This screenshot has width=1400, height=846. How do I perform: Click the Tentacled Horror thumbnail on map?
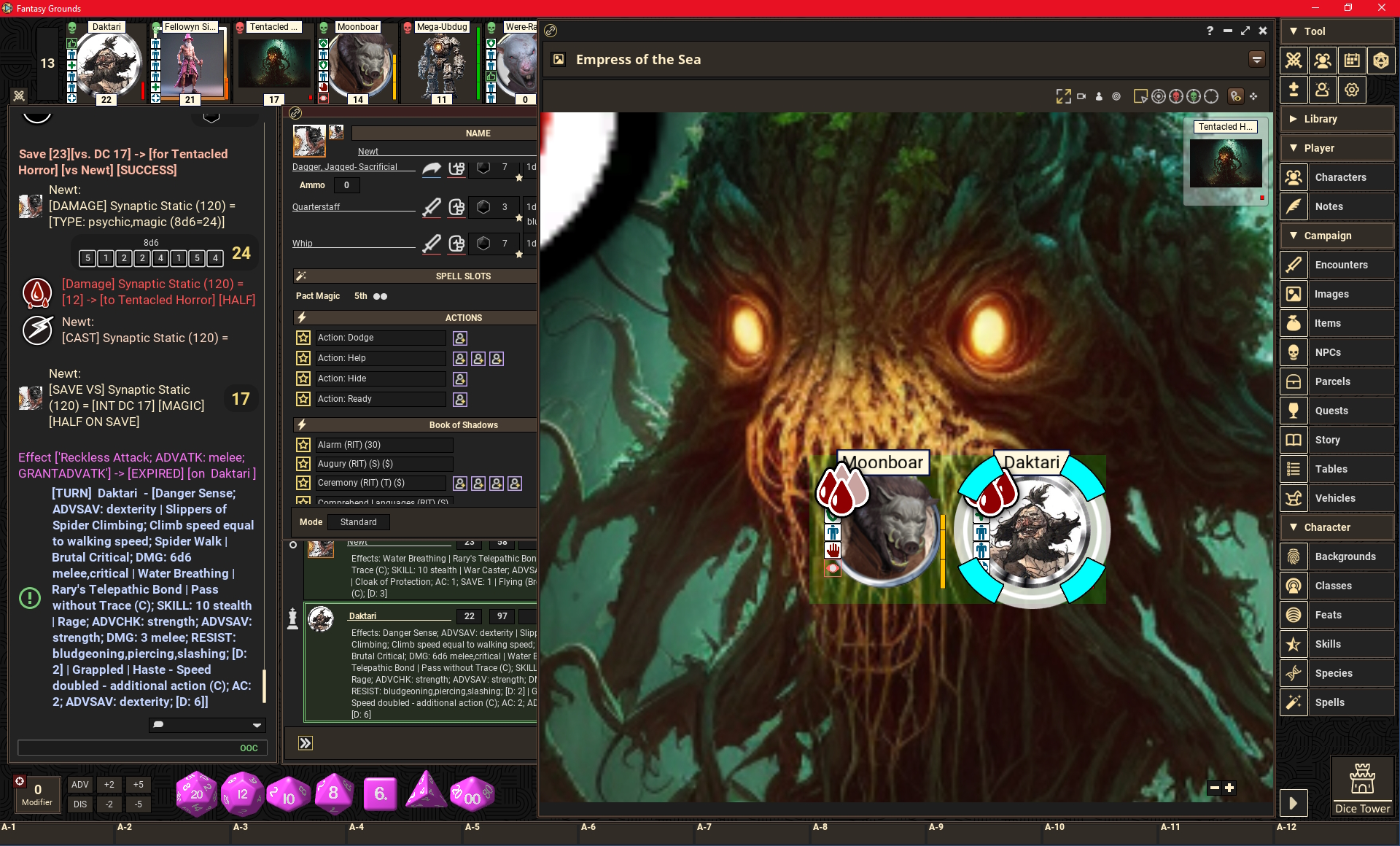click(1225, 163)
